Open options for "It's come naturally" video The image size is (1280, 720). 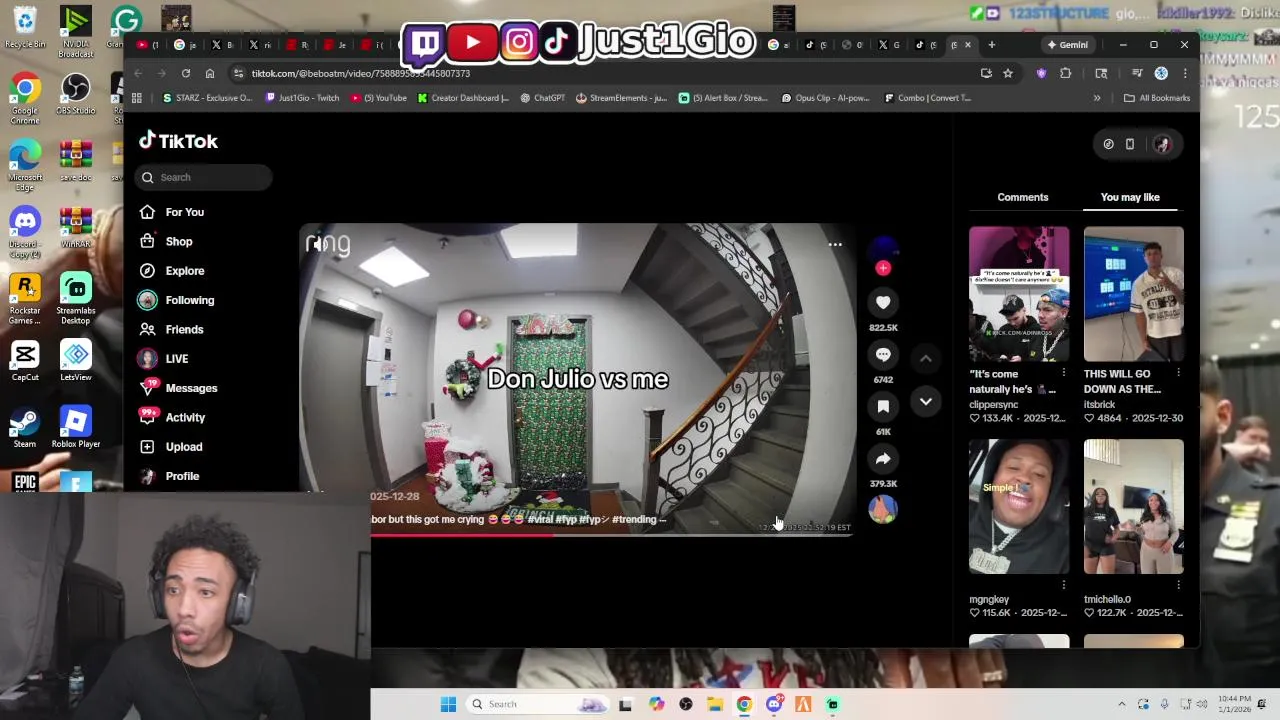click(x=1063, y=373)
